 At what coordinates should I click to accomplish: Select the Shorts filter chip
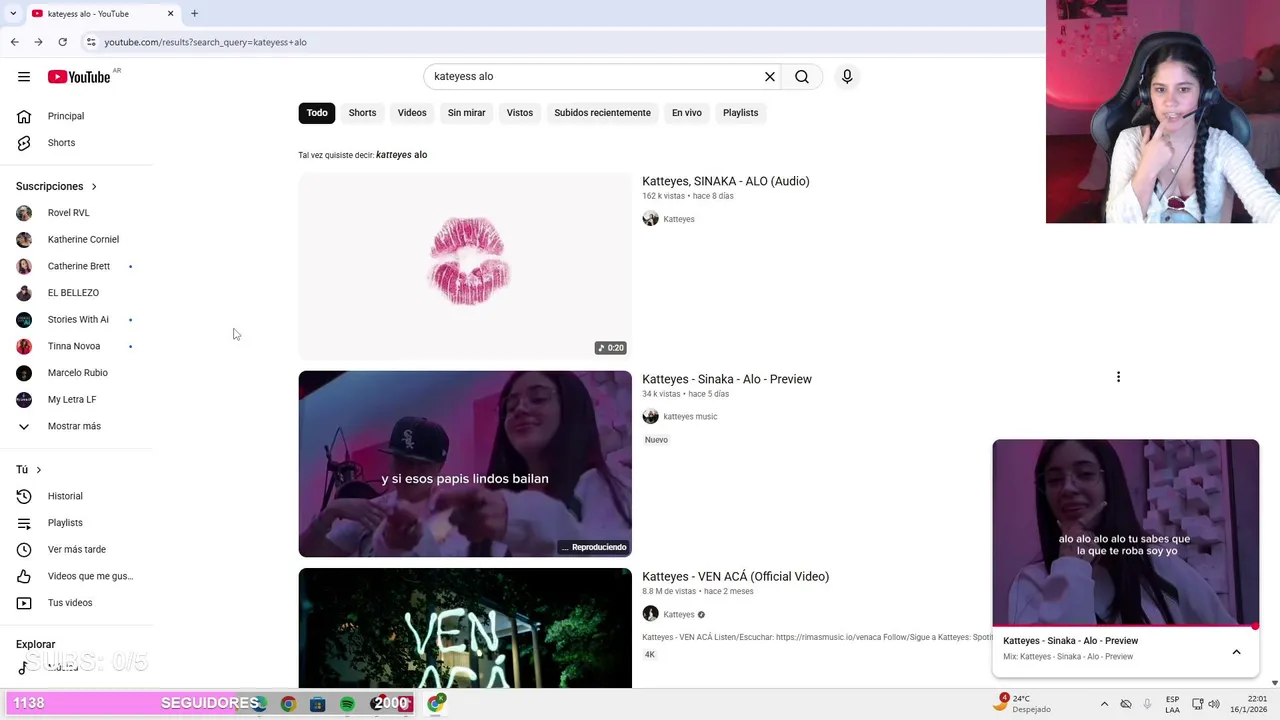pyautogui.click(x=362, y=113)
